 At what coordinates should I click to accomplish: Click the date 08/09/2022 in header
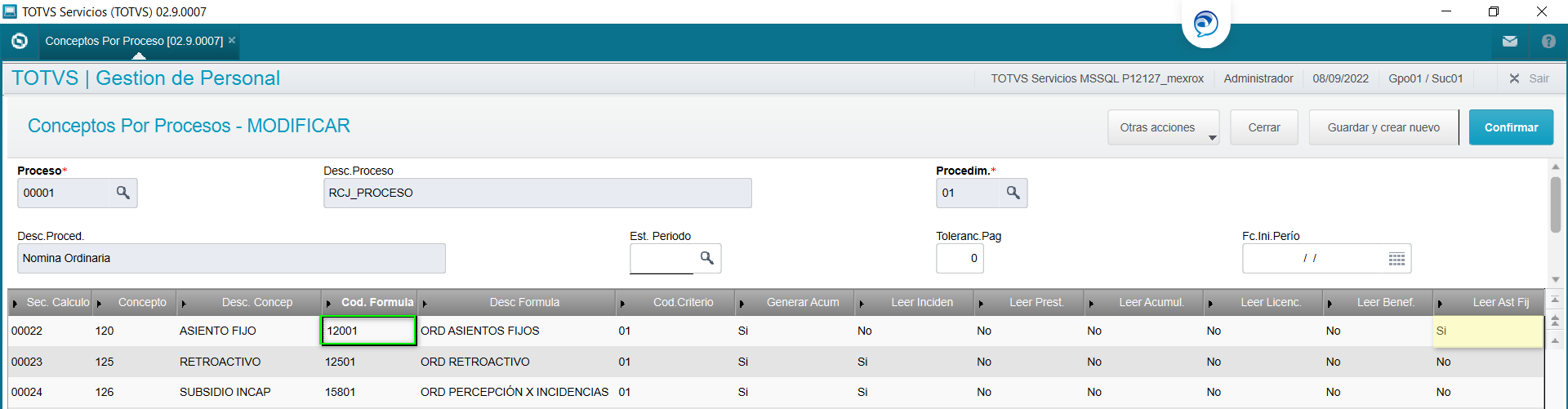(x=1340, y=78)
